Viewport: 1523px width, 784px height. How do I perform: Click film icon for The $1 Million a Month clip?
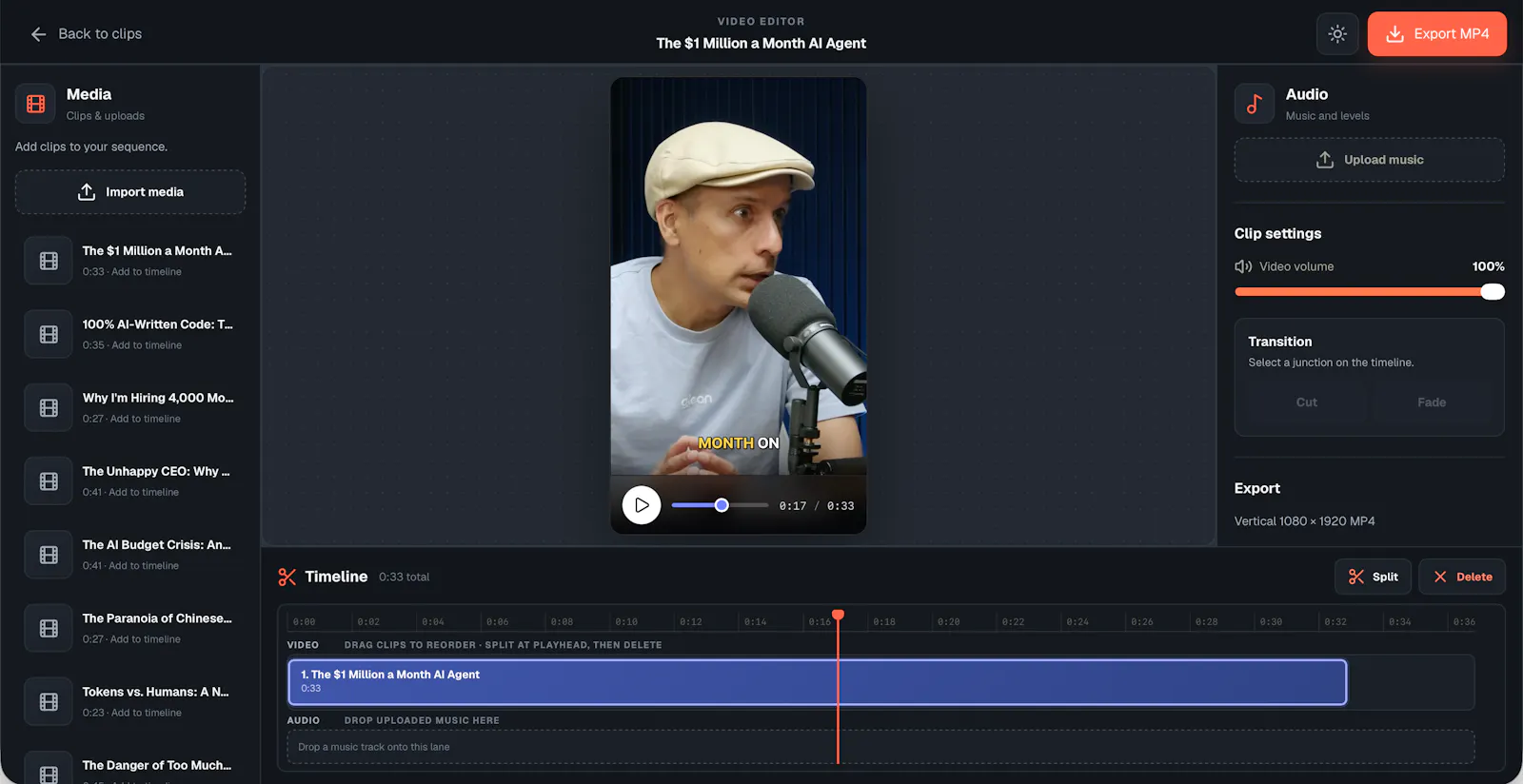click(49, 261)
